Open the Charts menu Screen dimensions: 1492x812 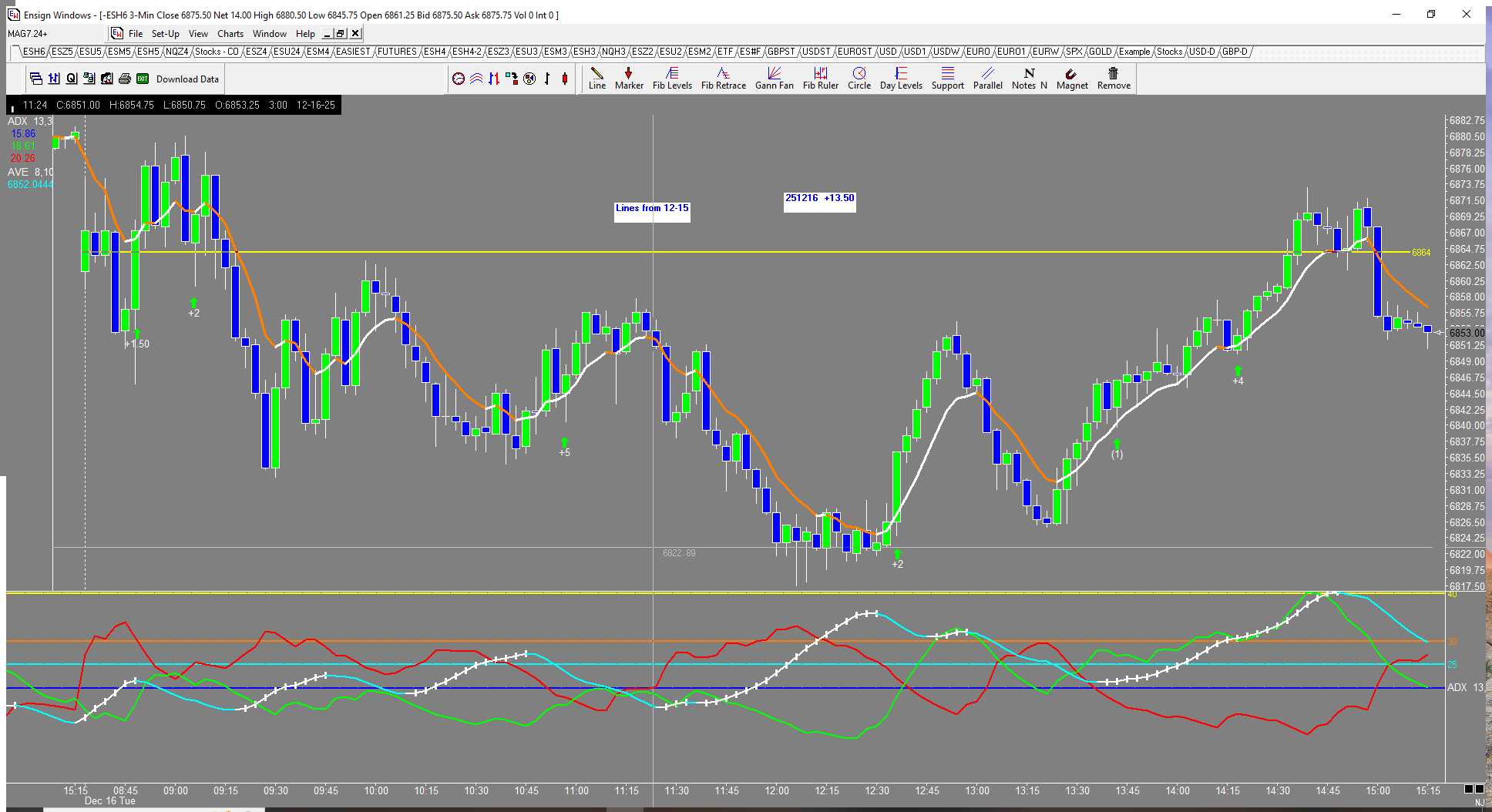(x=230, y=34)
